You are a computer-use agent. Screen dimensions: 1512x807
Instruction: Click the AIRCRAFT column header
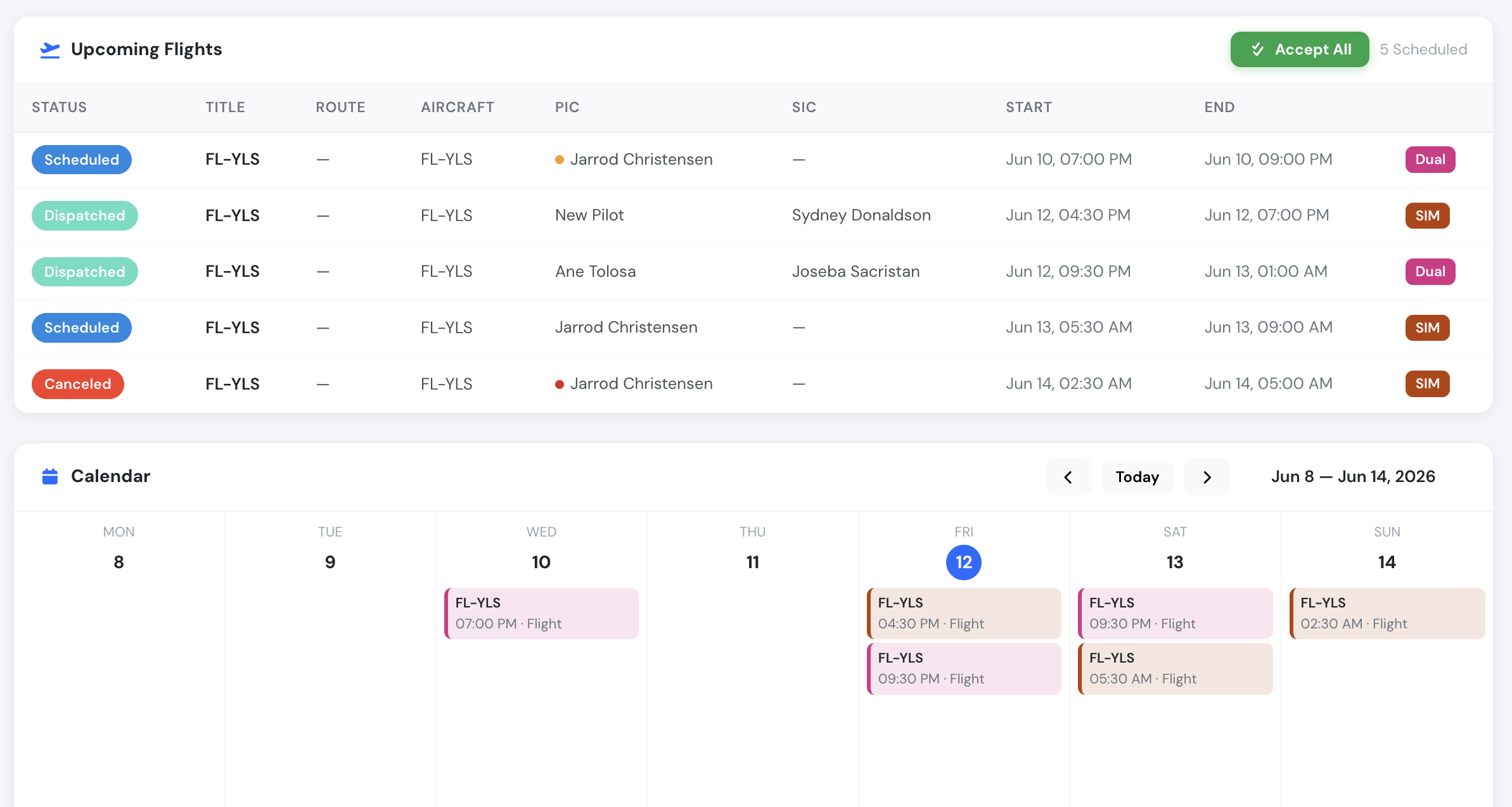[458, 107]
